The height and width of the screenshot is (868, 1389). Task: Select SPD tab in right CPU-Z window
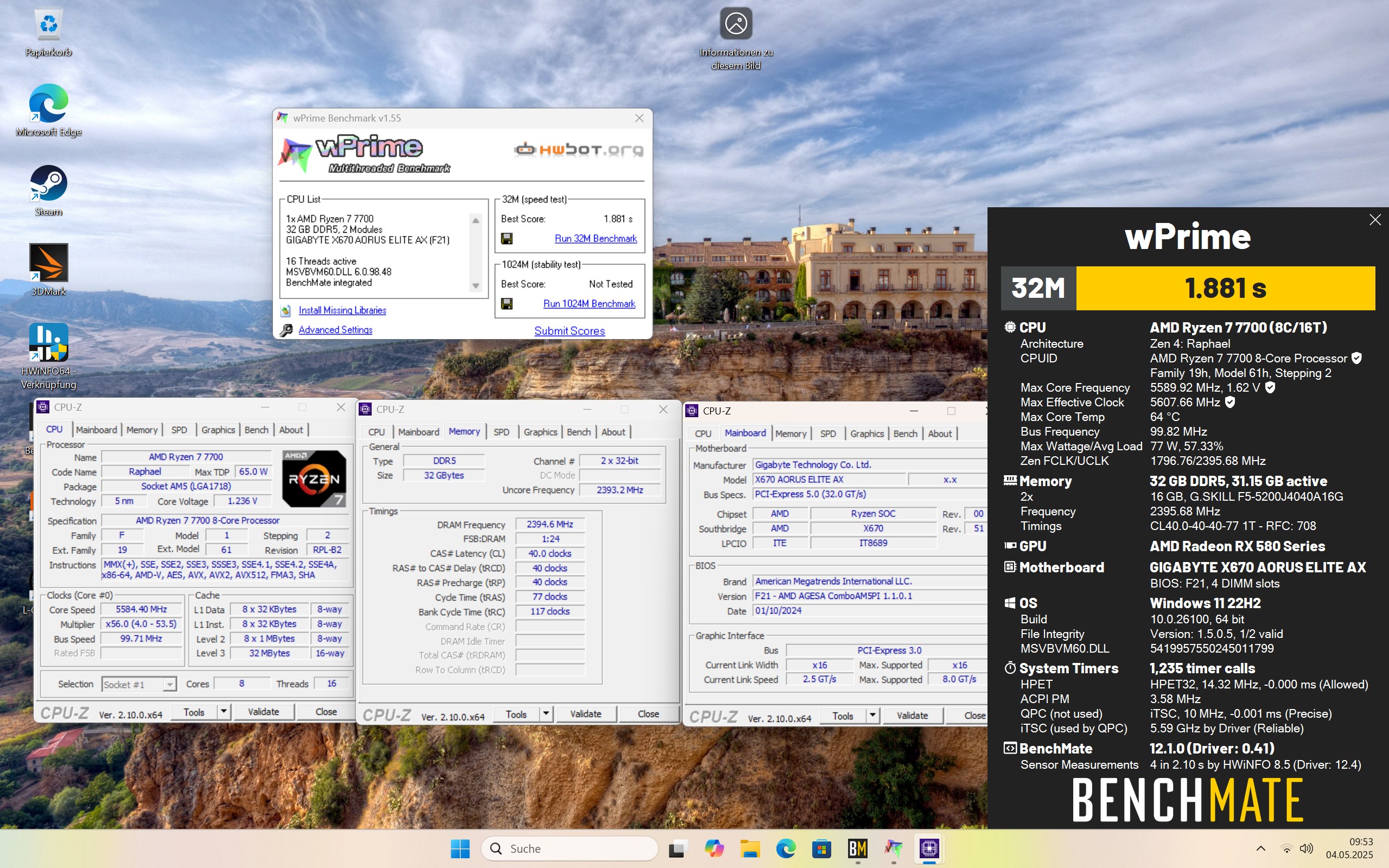pyautogui.click(x=827, y=434)
